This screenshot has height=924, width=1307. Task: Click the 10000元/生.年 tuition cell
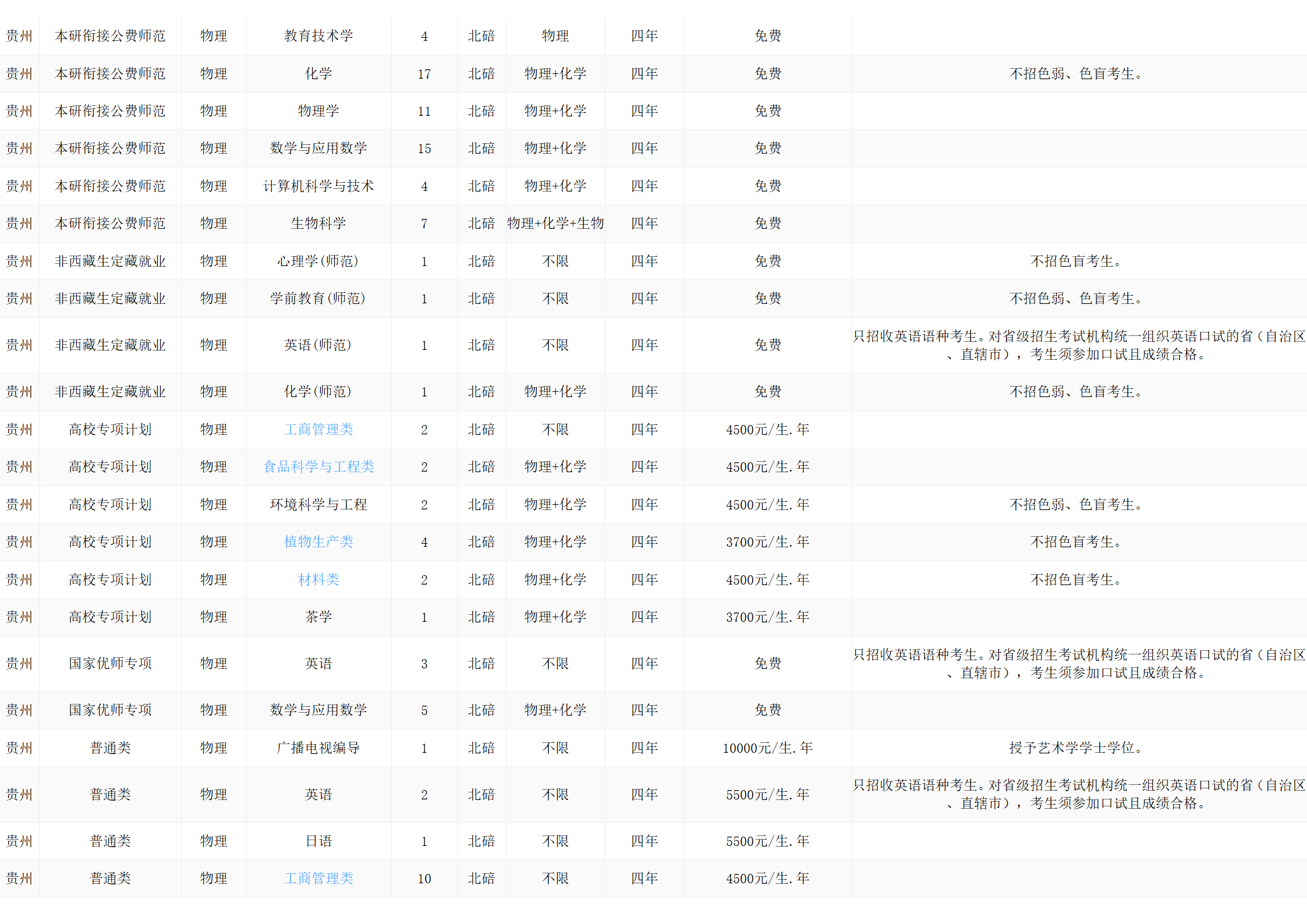coord(767,748)
